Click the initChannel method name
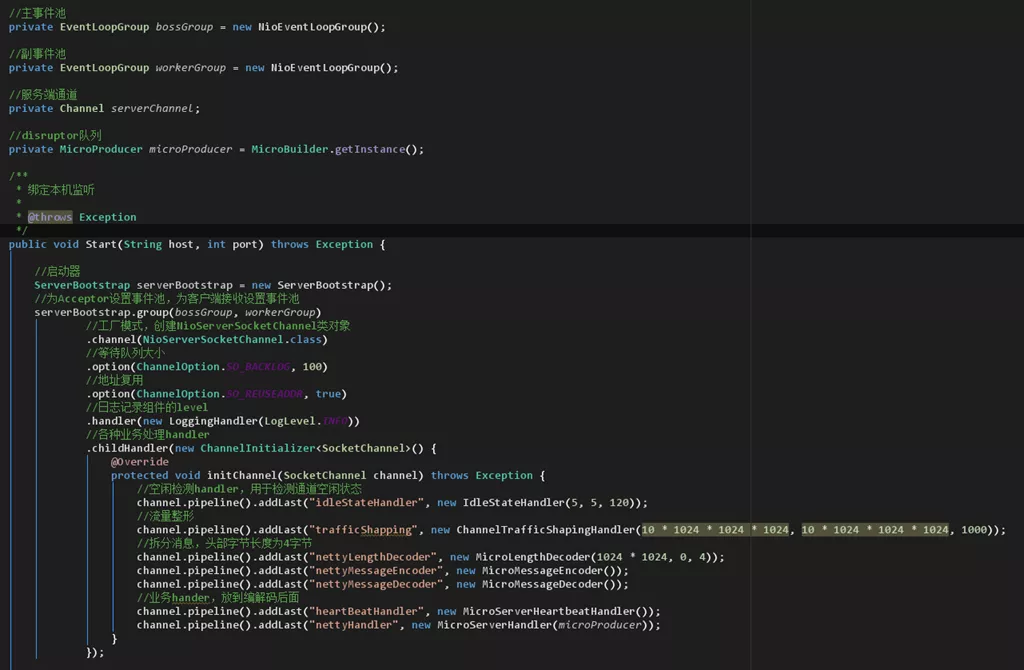The width and height of the screenshot is (1024, 670). pyautogui.click(x=242, y=475)
